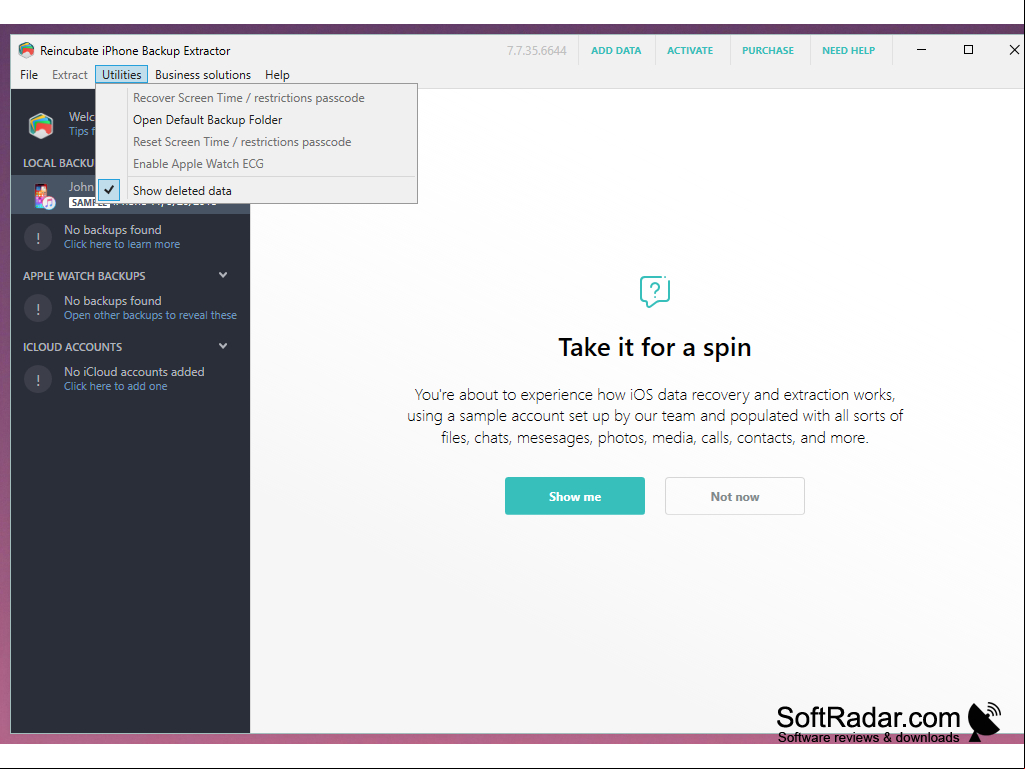Click warning icon beside No iCloud accounts added
This screenshot has width=1025, height=769.
tap(38, 379)
